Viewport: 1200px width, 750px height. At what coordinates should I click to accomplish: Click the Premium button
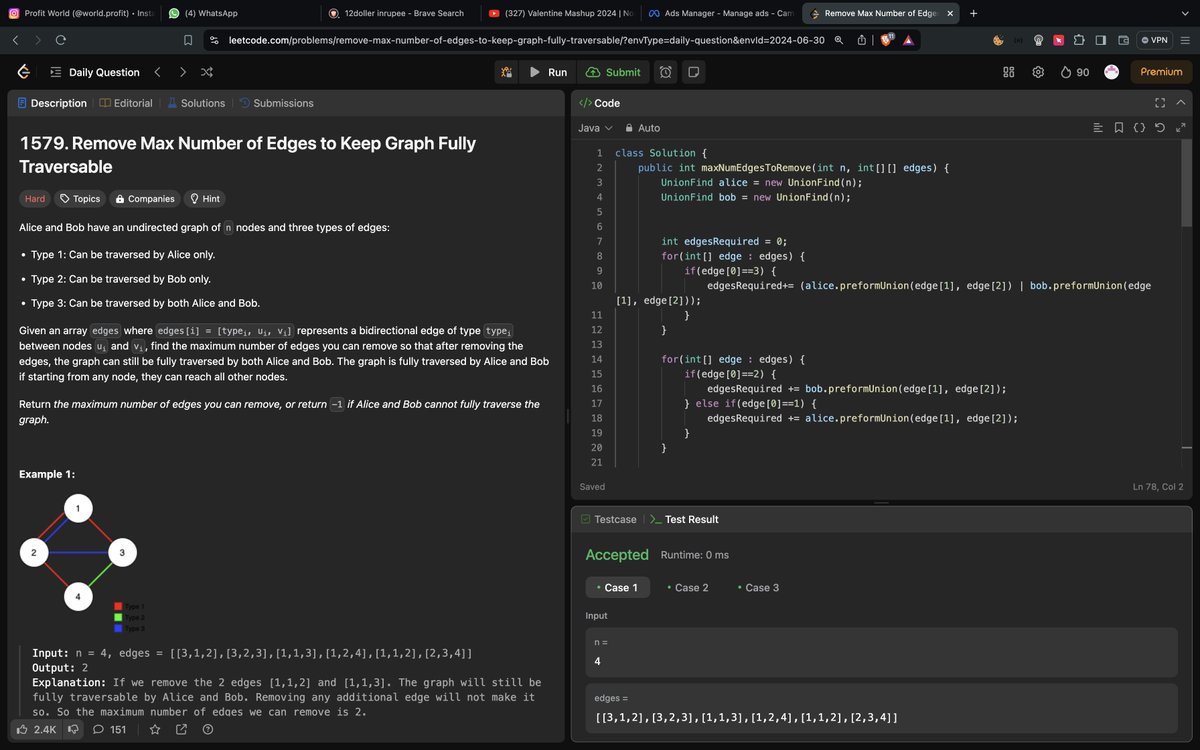tap(1161, 72)
